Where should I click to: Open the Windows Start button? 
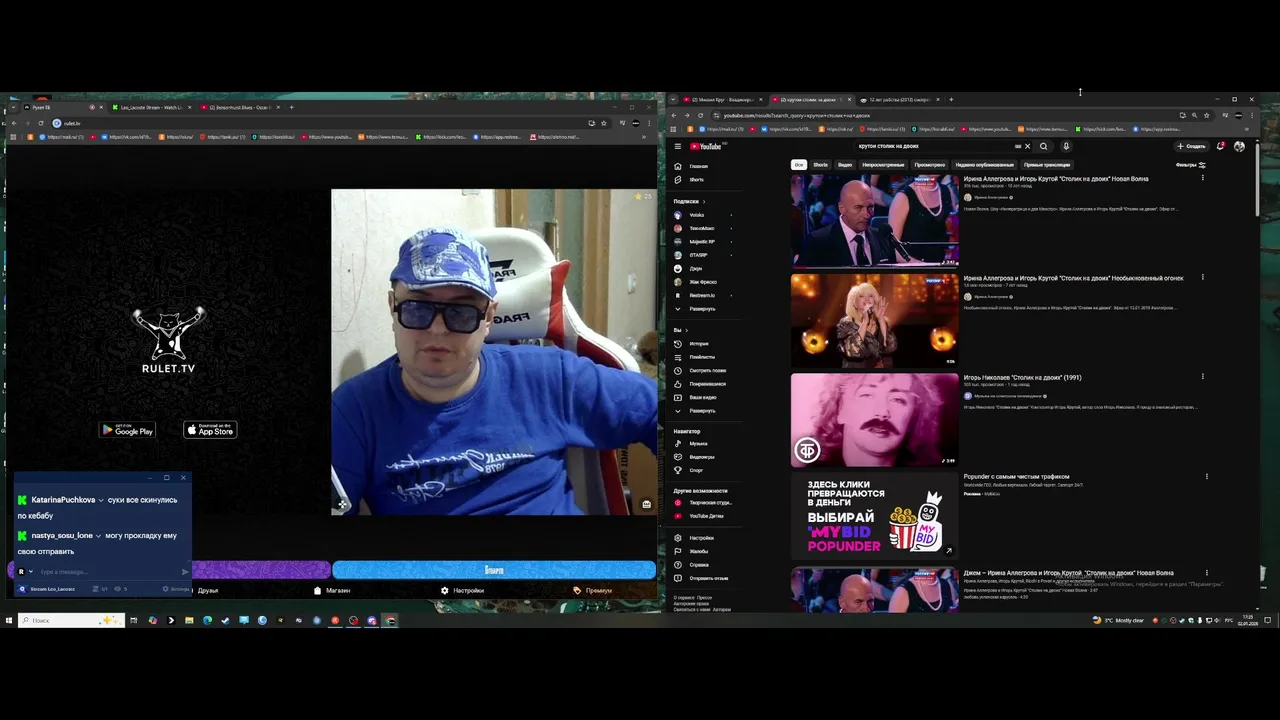(x=8, y=620)
